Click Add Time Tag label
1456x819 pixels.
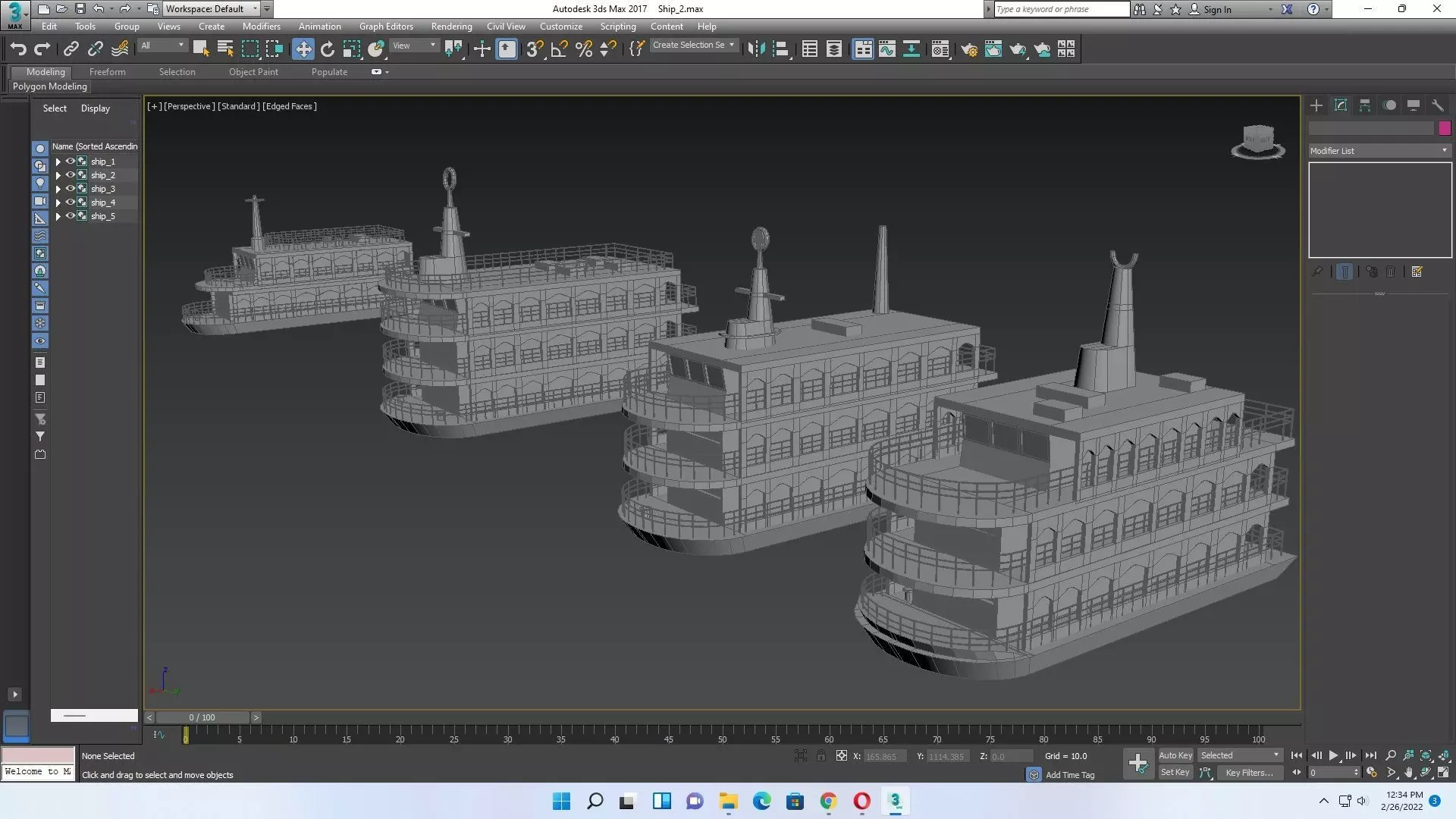coord(1069,775)
